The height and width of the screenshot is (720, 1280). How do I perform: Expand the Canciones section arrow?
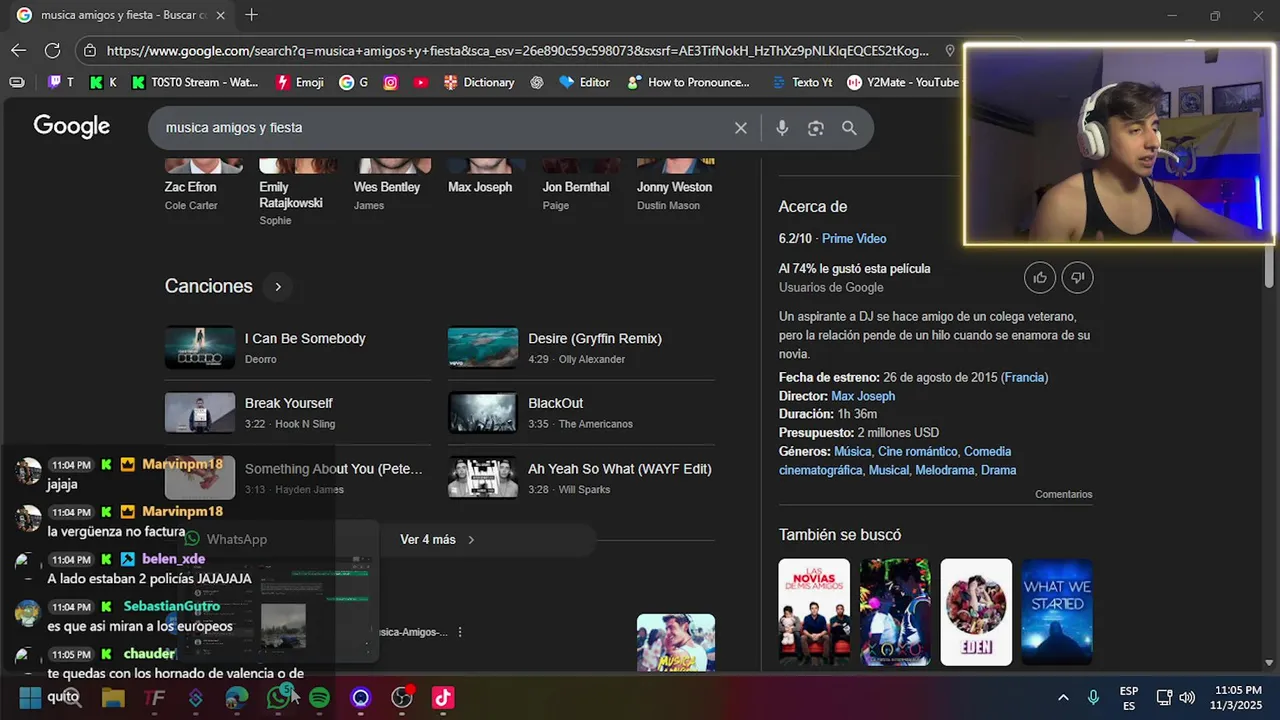(x=278, y=287)
